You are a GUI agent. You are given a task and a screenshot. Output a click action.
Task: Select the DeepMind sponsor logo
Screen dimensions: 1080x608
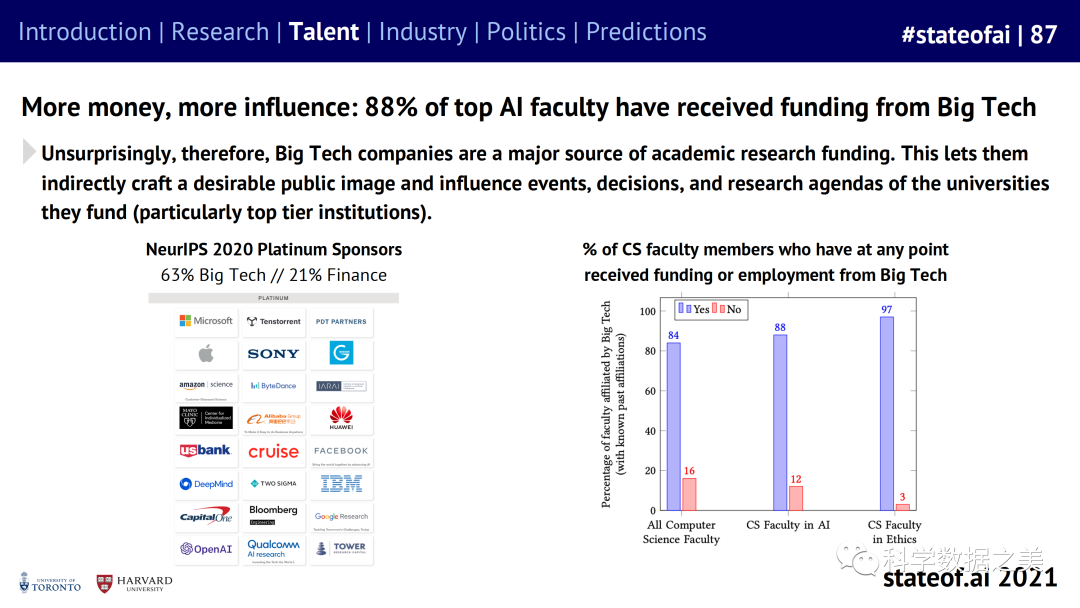(x=206, y=484)
